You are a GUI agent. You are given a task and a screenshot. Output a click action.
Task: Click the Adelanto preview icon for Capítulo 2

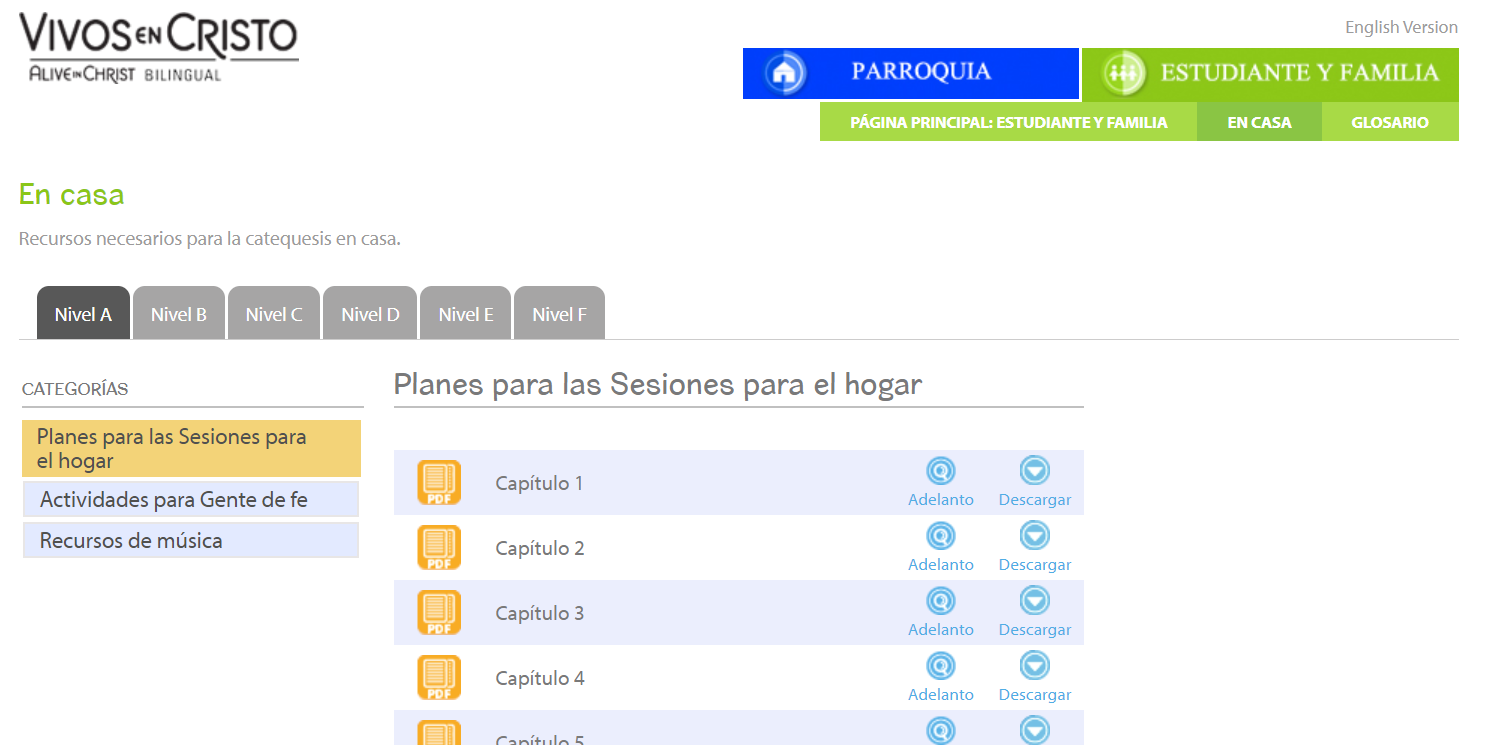940,536
